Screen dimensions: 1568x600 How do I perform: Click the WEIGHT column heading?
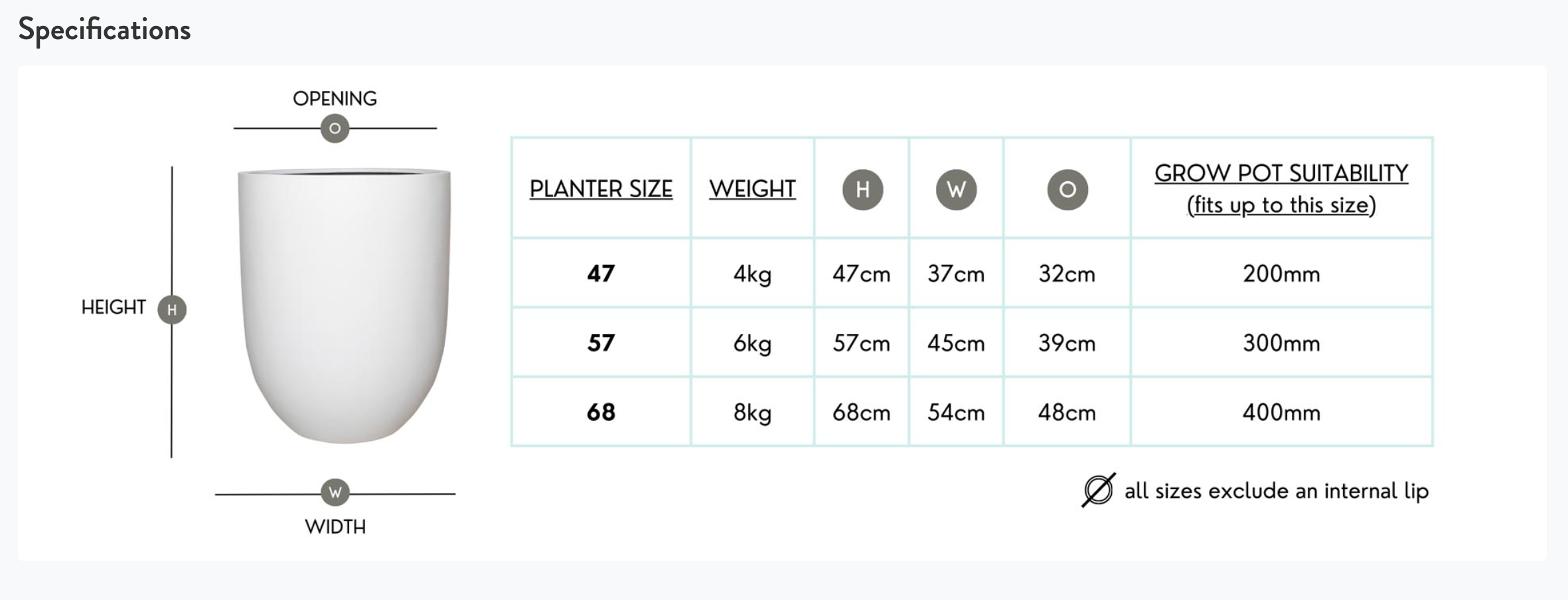click(752, 189)
